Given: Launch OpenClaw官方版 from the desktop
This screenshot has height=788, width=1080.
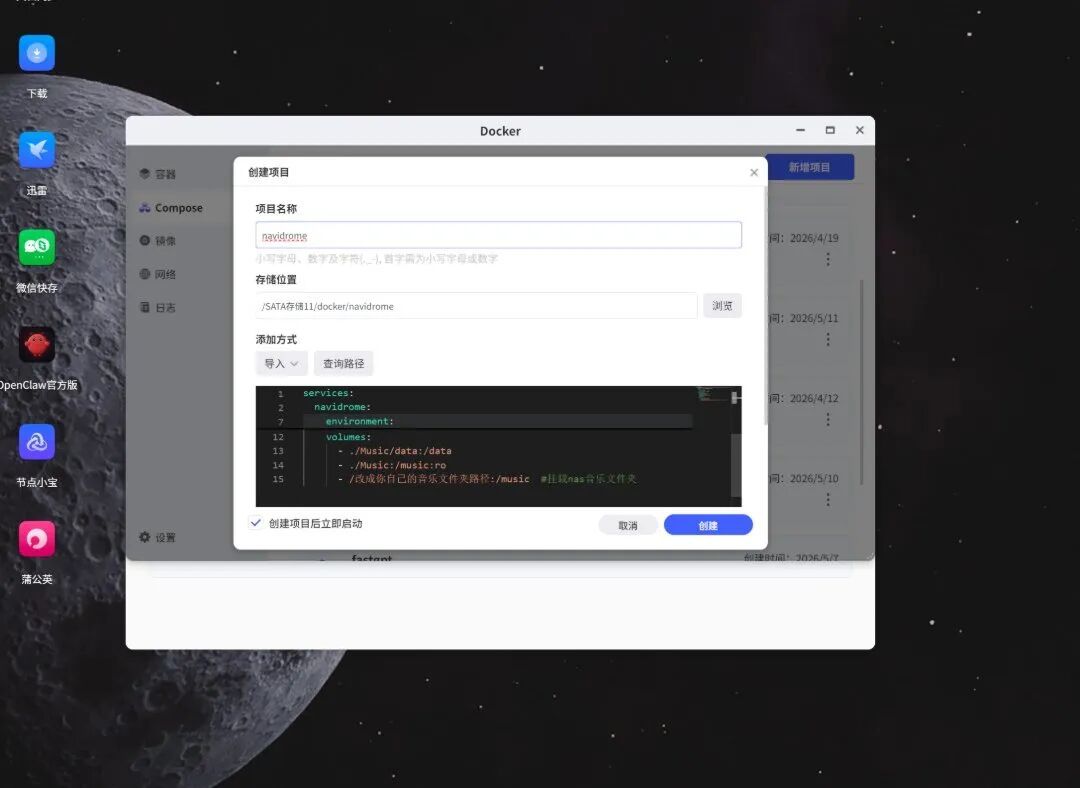Looking at the screenshot, I should [37, 344].
